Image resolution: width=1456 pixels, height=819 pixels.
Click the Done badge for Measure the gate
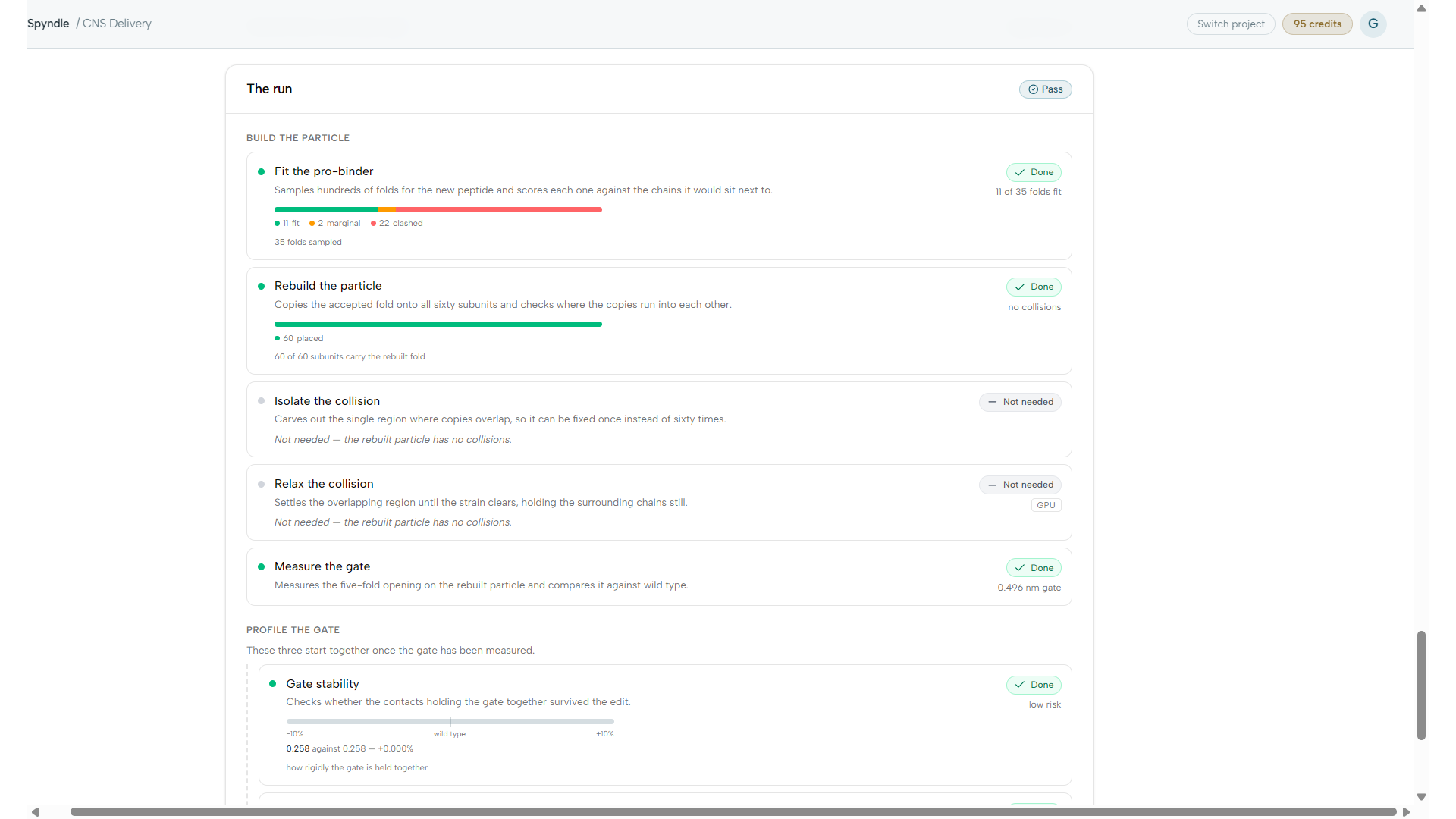pyautogui.click(x=1034, y=568)
